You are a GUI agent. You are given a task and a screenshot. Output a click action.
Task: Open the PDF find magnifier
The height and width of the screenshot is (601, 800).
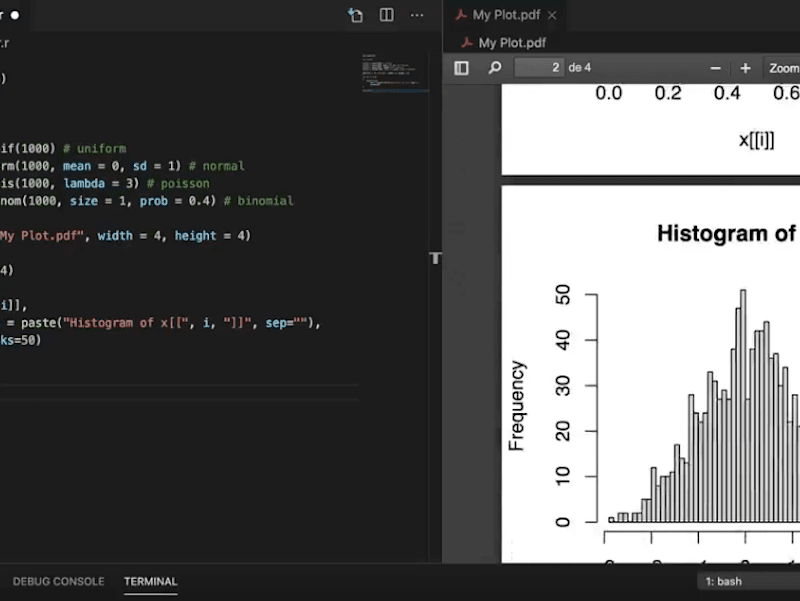pyautogui.click(x=494, y=68)
